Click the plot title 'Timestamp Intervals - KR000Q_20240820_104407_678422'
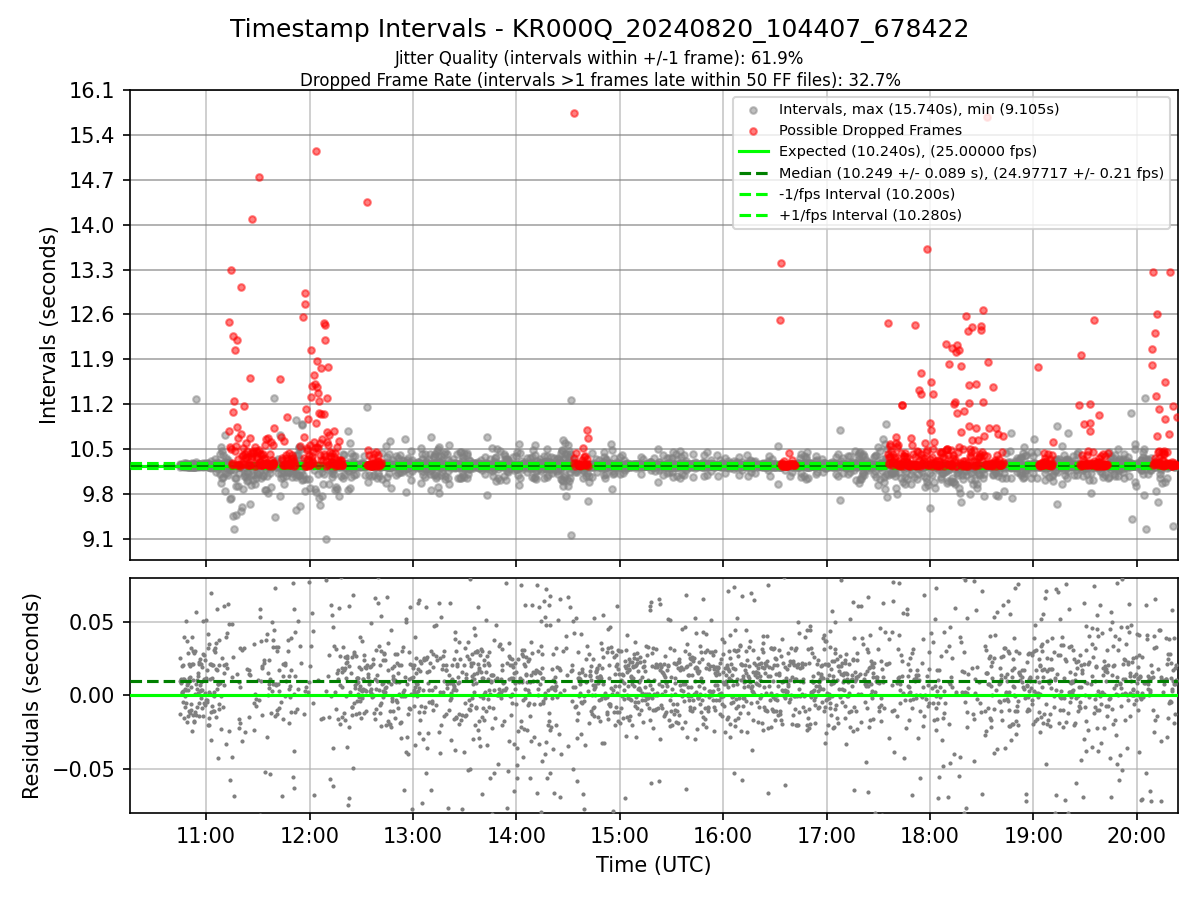This screenshot has height=900, width=1200. pos(599,29)
